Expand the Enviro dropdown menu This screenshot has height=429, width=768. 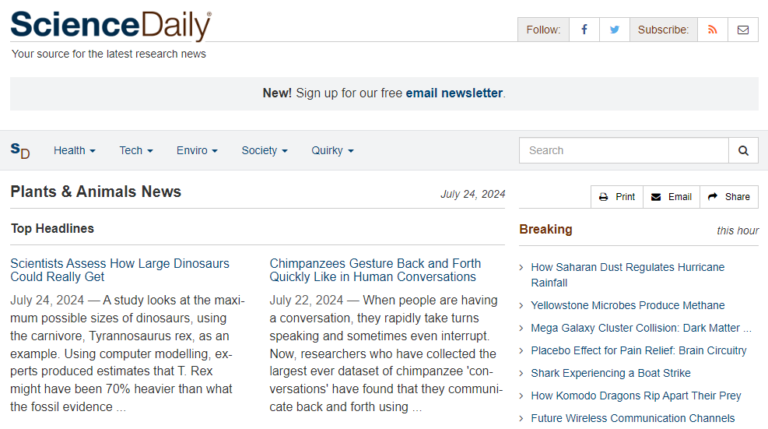click(x=197, y=151)
